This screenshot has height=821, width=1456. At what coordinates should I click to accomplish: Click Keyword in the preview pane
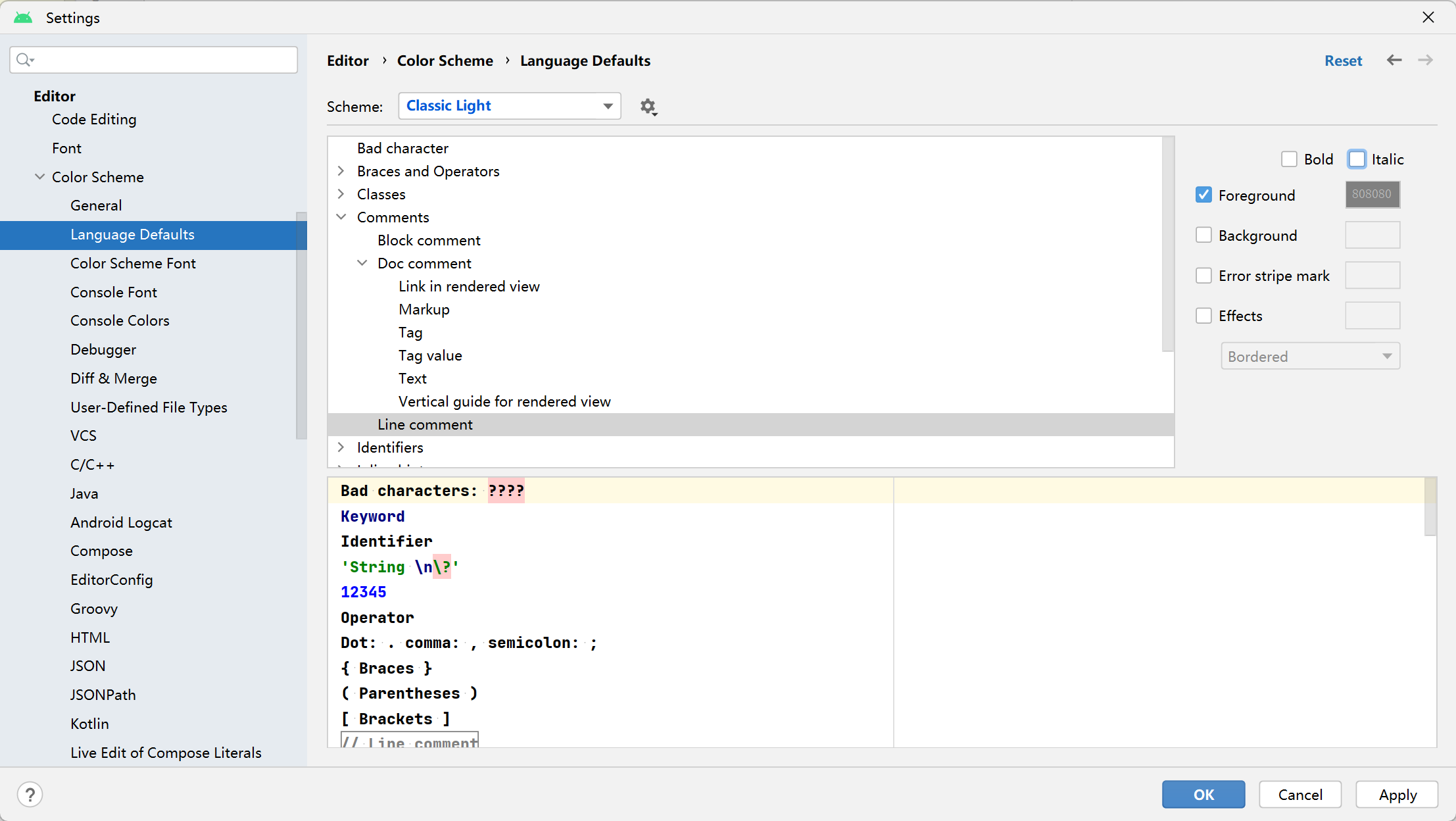coord(372,516)
